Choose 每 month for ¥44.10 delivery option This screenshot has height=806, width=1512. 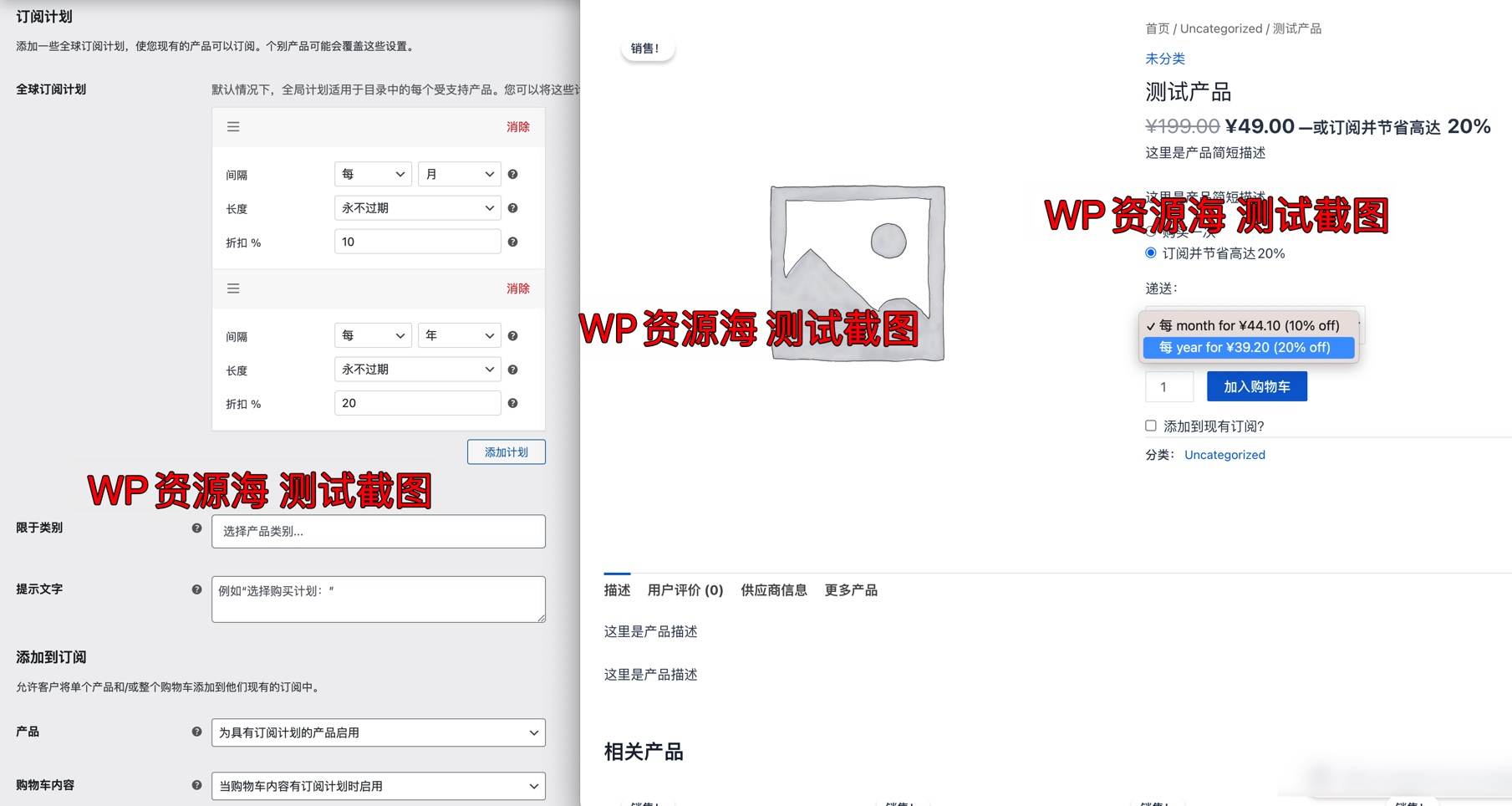pyautogui.click(x=1249, y=325)
